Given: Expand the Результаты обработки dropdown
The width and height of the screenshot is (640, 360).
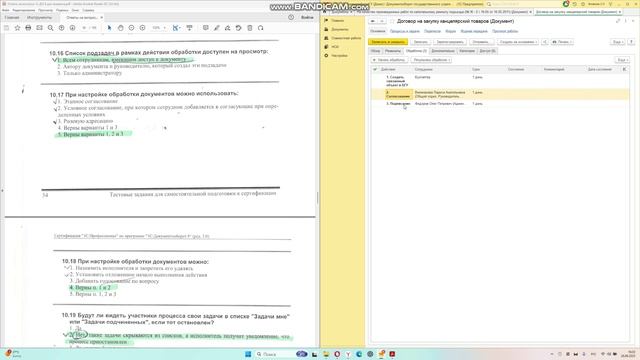Looking at the screenshot, I should click(x=432, y=60).
